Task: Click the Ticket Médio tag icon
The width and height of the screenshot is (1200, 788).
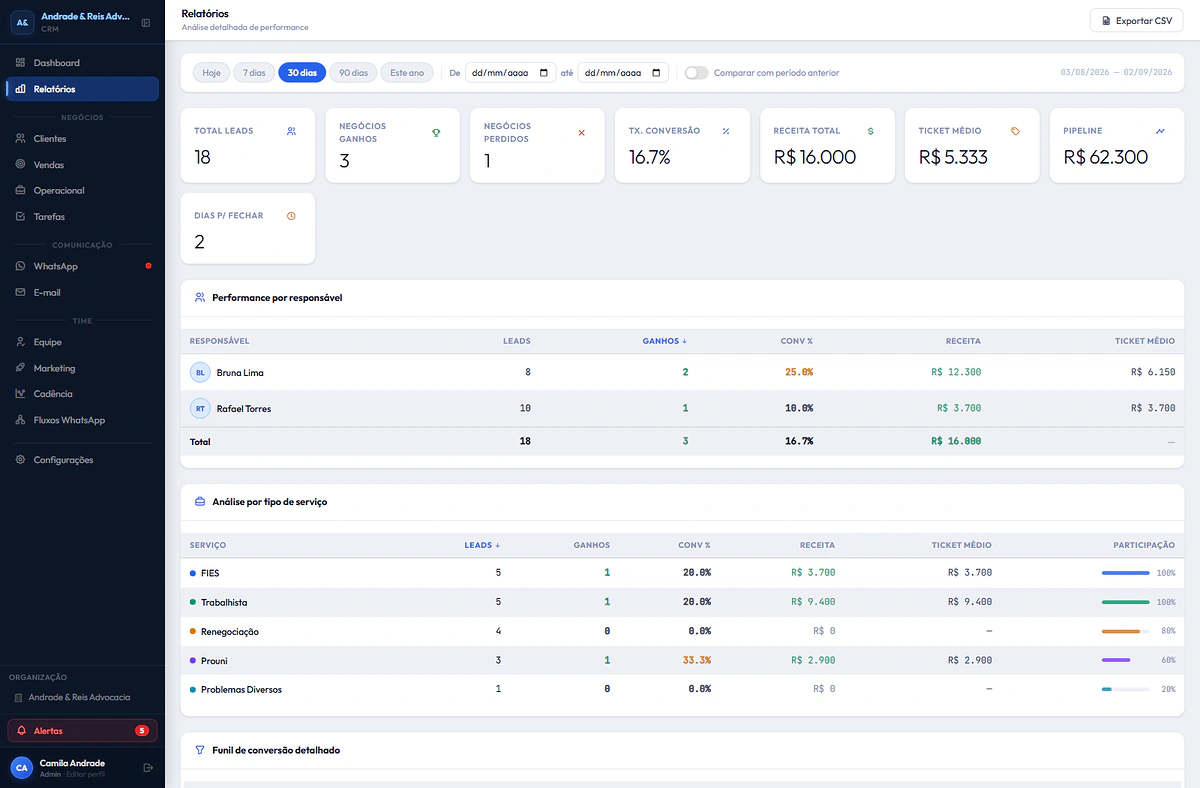Action: tap(1015, 131)
